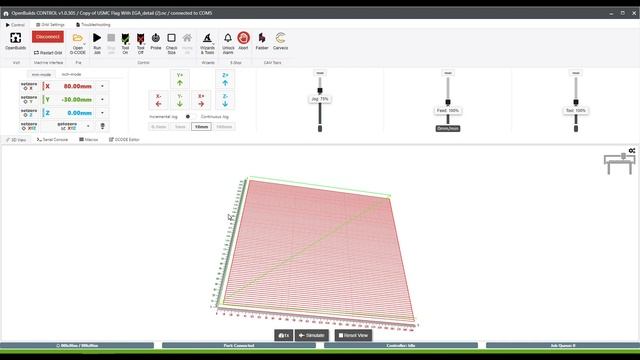
Task: Switch to the Macros tab
Action: click(89, 140)
